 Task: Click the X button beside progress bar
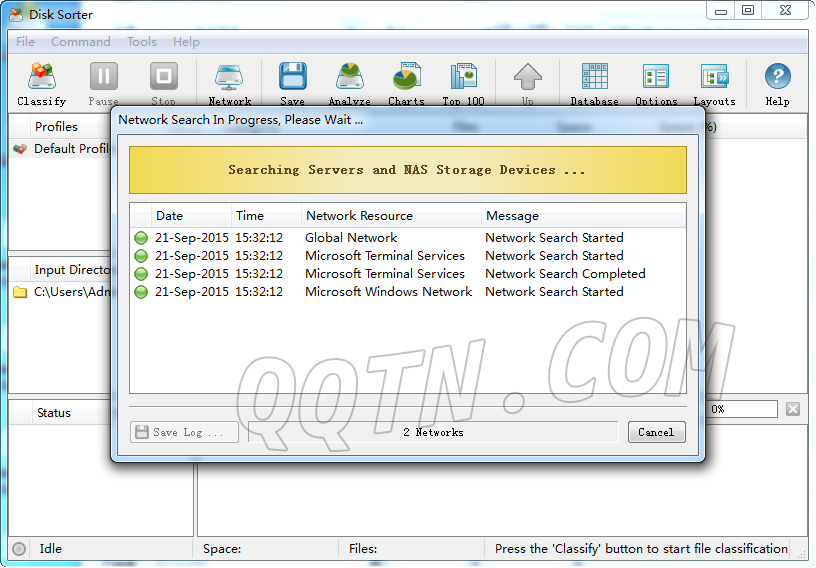(x=792, y=409)
